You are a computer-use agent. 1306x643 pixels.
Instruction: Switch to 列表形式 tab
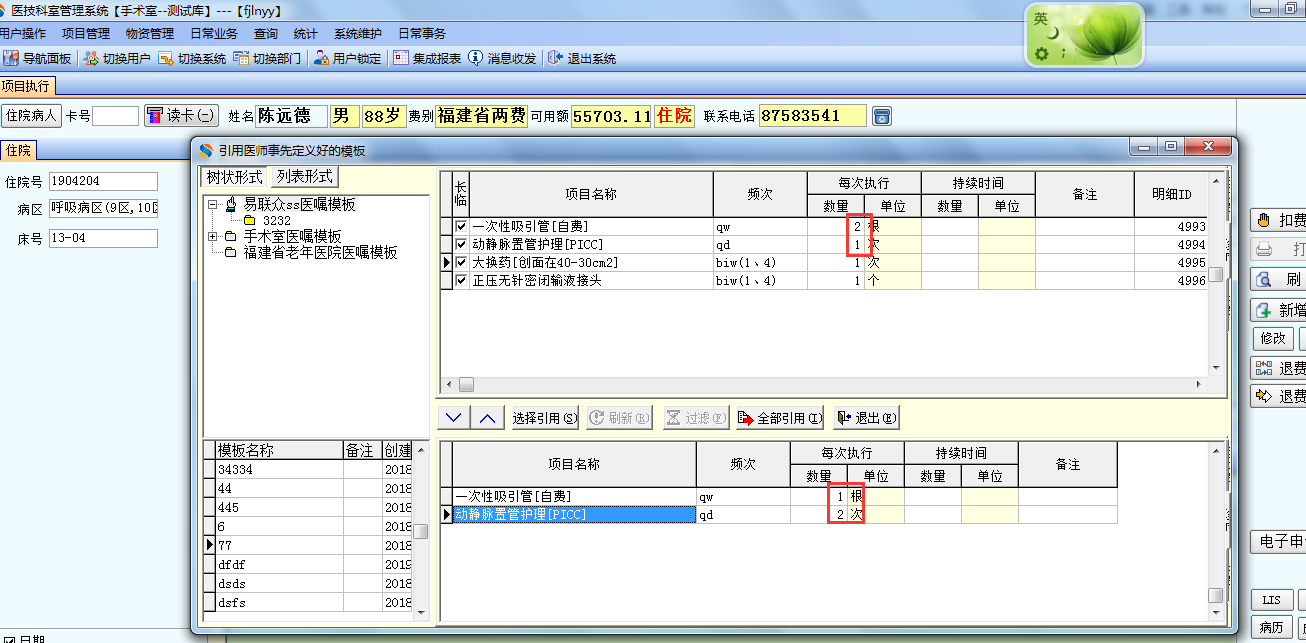306,177
